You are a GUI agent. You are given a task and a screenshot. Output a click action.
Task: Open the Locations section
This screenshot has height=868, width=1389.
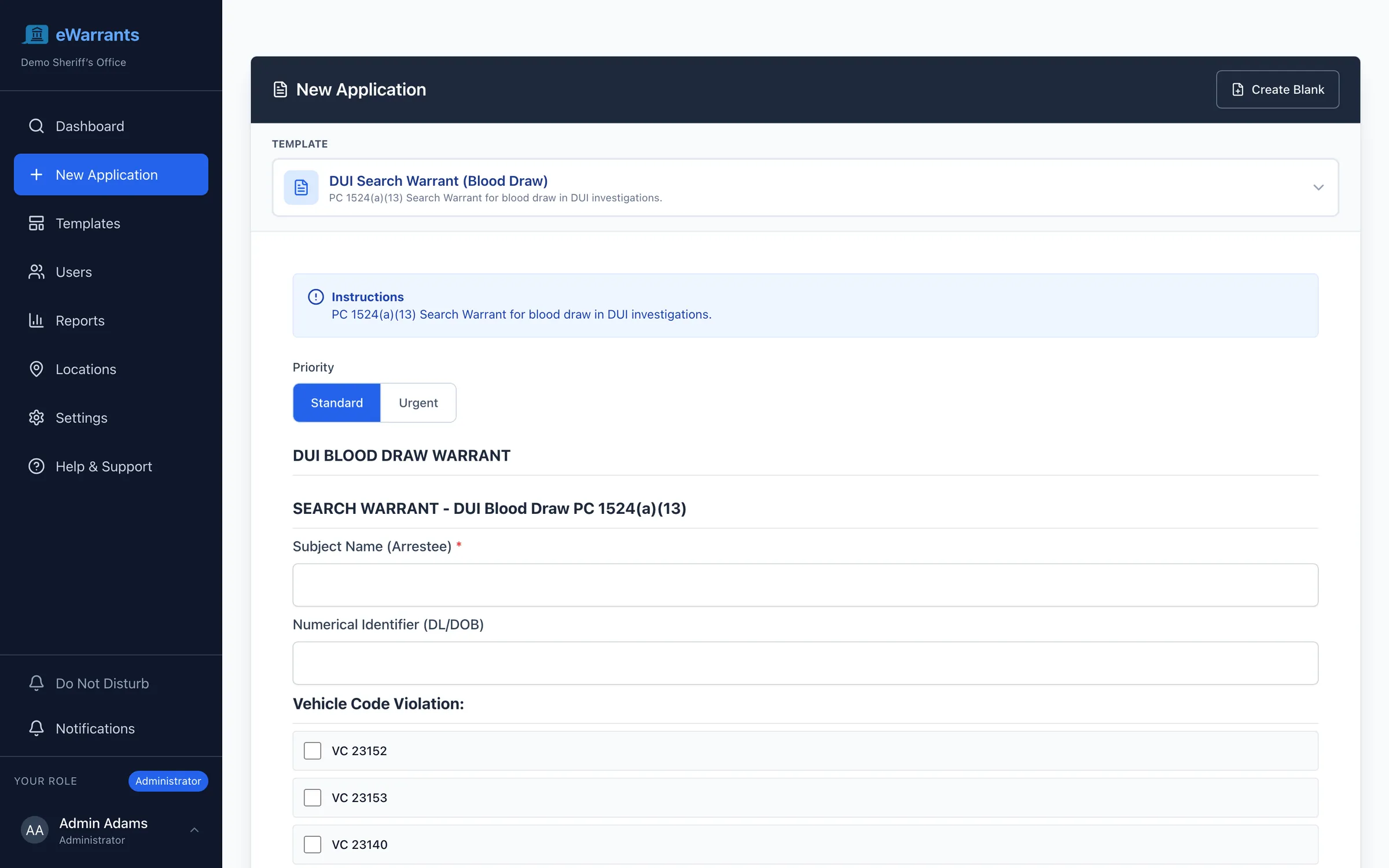tap(111, 369)
